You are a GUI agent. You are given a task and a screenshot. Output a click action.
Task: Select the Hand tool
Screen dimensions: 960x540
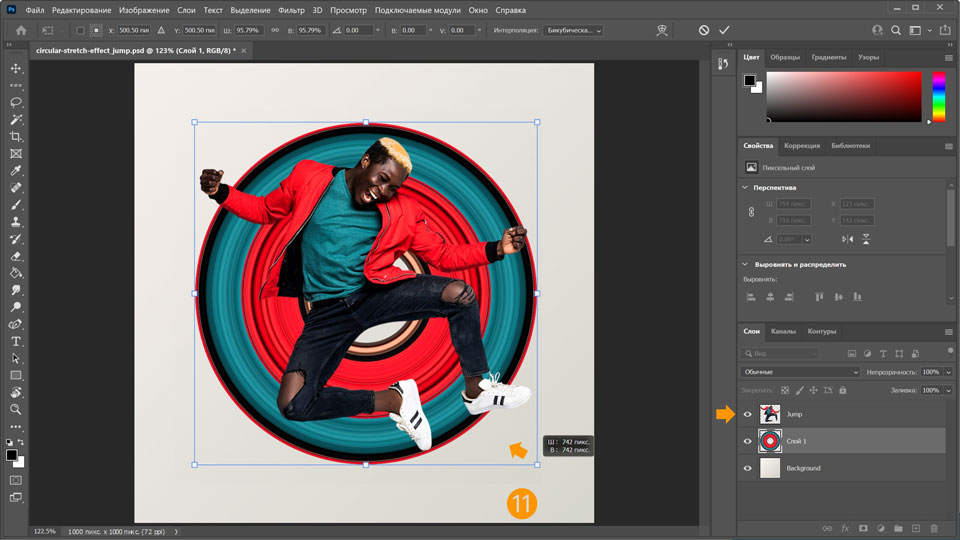pyautogui.click(x=16, y=392)
